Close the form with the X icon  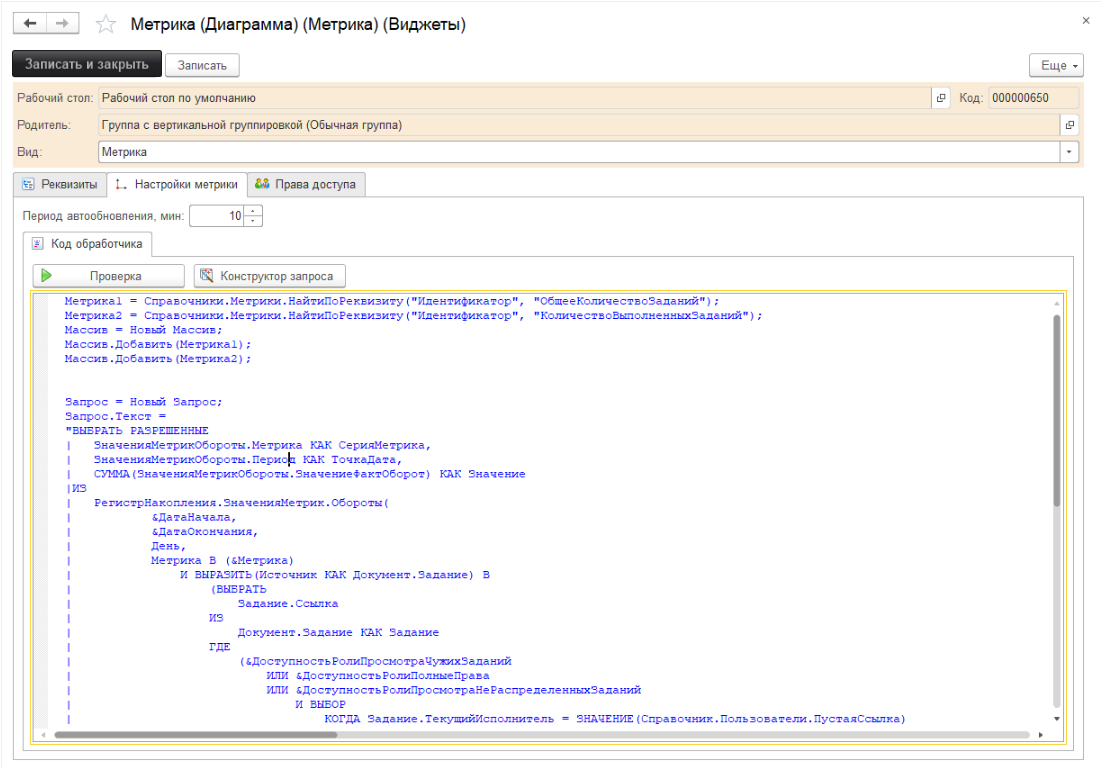point(1086,20)
